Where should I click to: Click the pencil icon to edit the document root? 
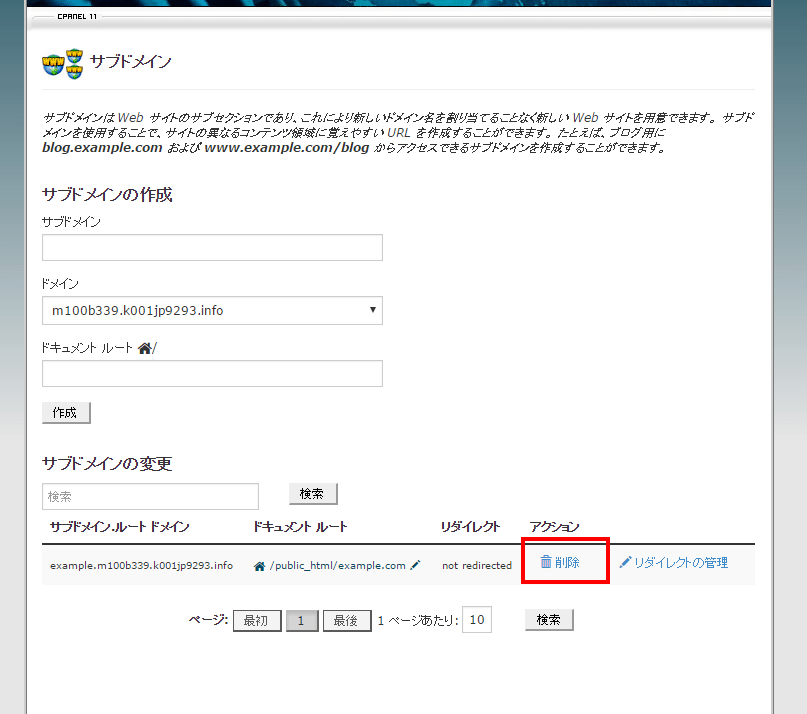415,565
